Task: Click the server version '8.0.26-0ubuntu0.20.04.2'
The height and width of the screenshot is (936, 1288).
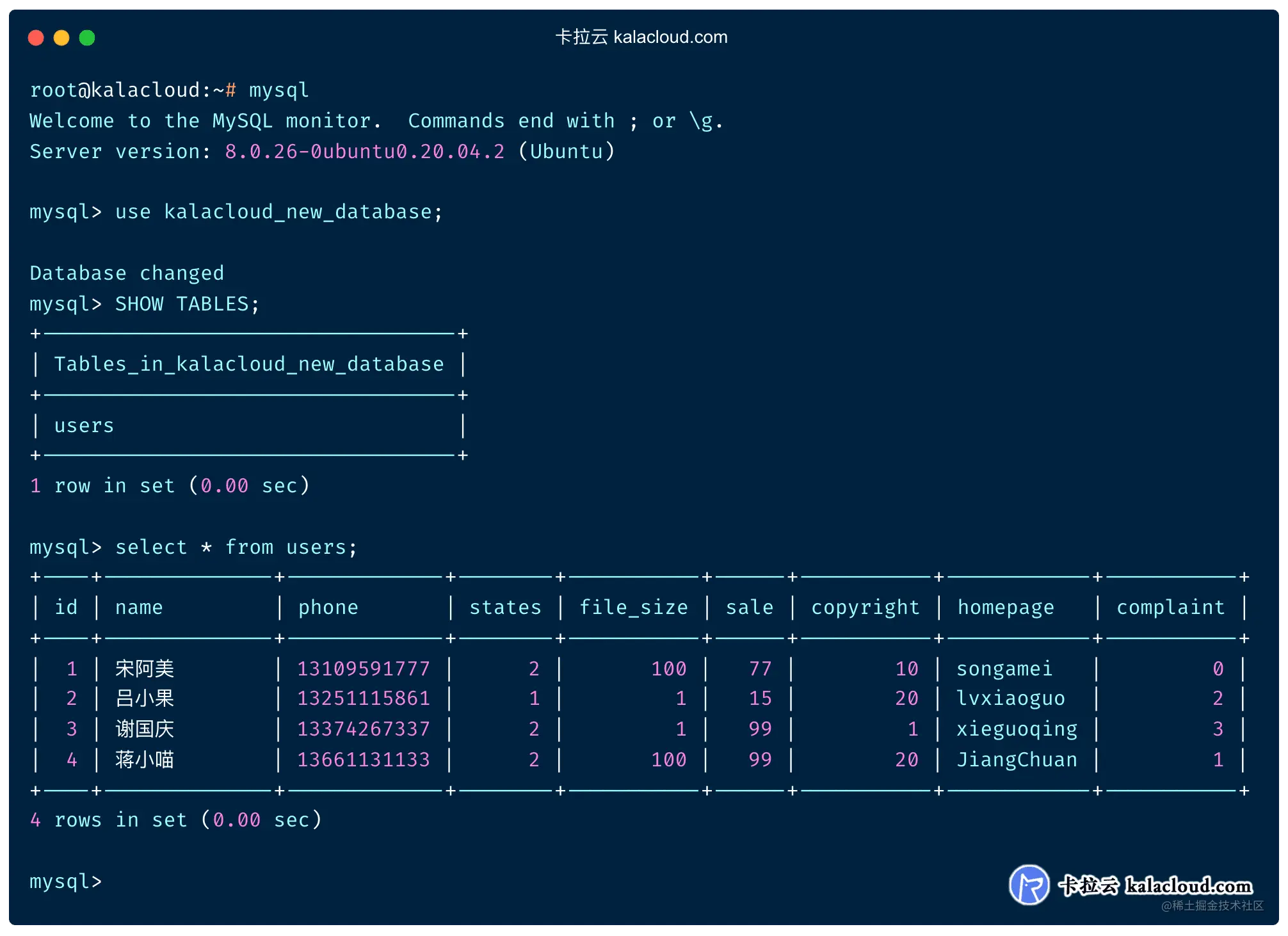Action: (364, 152)
